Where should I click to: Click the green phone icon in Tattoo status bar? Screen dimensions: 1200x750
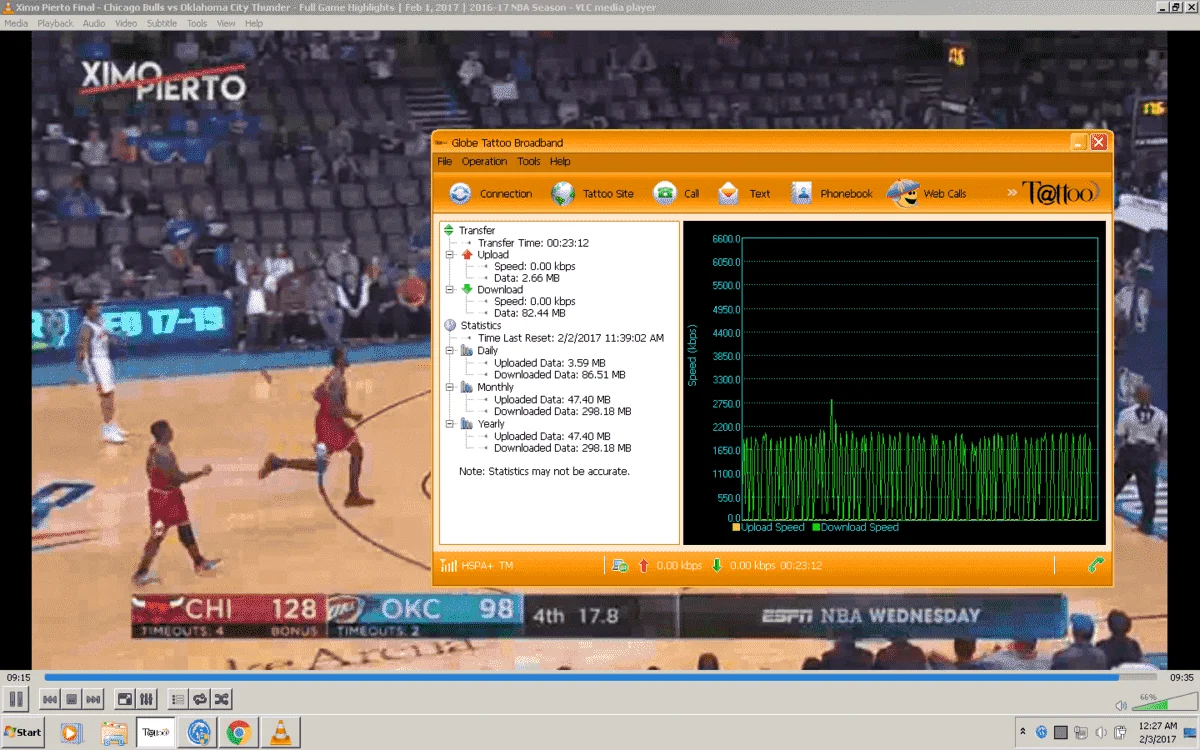click(1095, 565)
